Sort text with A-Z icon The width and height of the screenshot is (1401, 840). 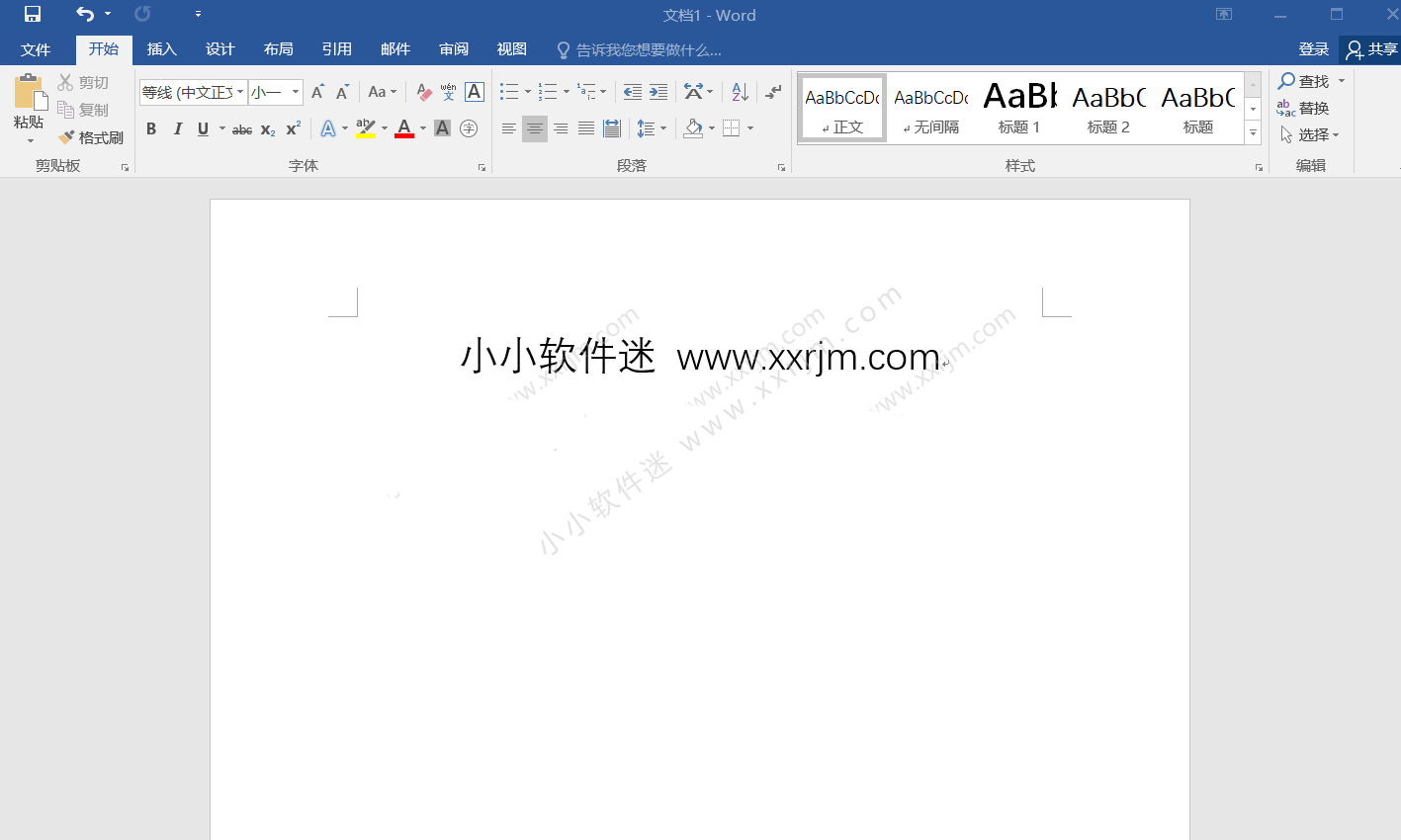[740, 92]
